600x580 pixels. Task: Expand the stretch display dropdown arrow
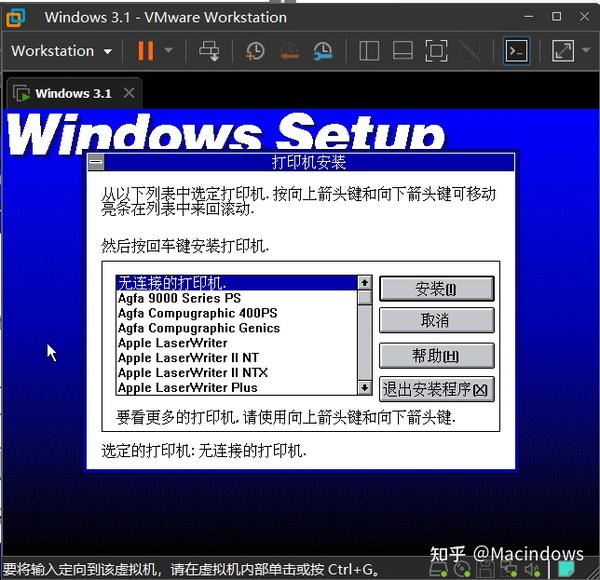(x=585, y=50)
